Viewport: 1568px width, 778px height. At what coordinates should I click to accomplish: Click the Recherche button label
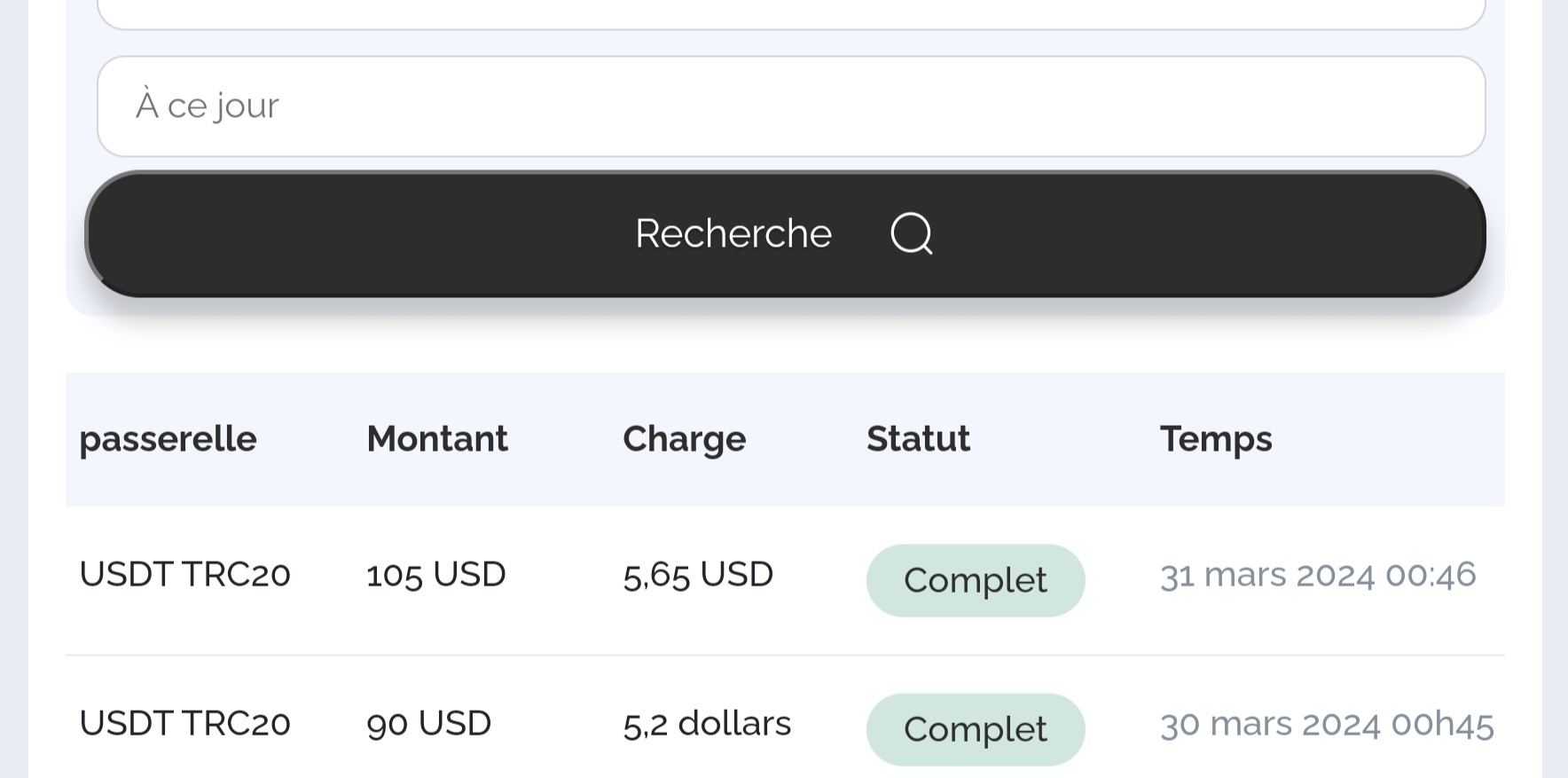[x=733, y=233]
